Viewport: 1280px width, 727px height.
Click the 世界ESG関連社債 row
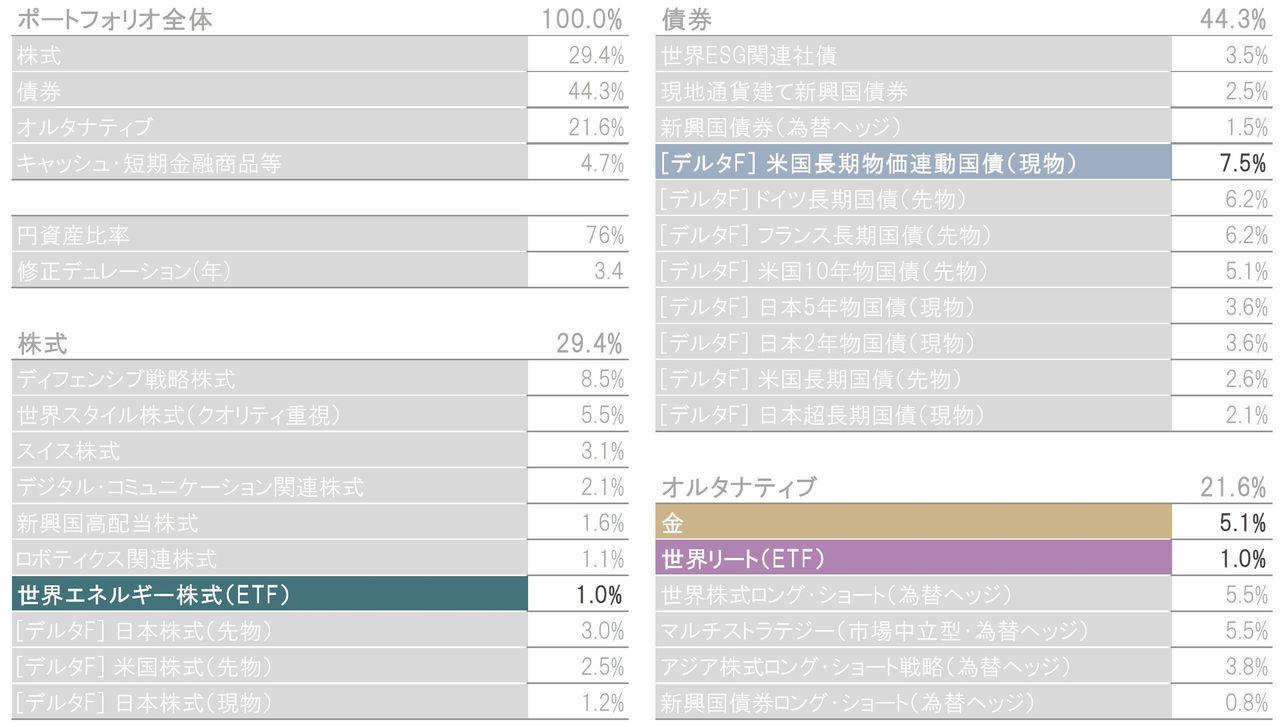pyautogui.click(x=964, y=55)
